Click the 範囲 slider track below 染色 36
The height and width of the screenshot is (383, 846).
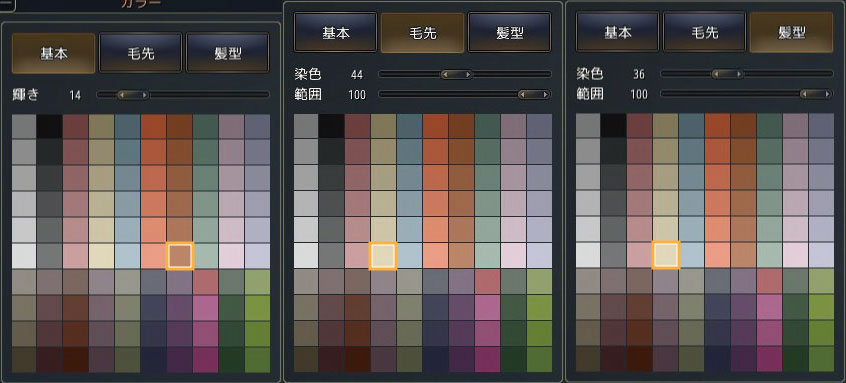pyautogui.click(x=747, y=94)
